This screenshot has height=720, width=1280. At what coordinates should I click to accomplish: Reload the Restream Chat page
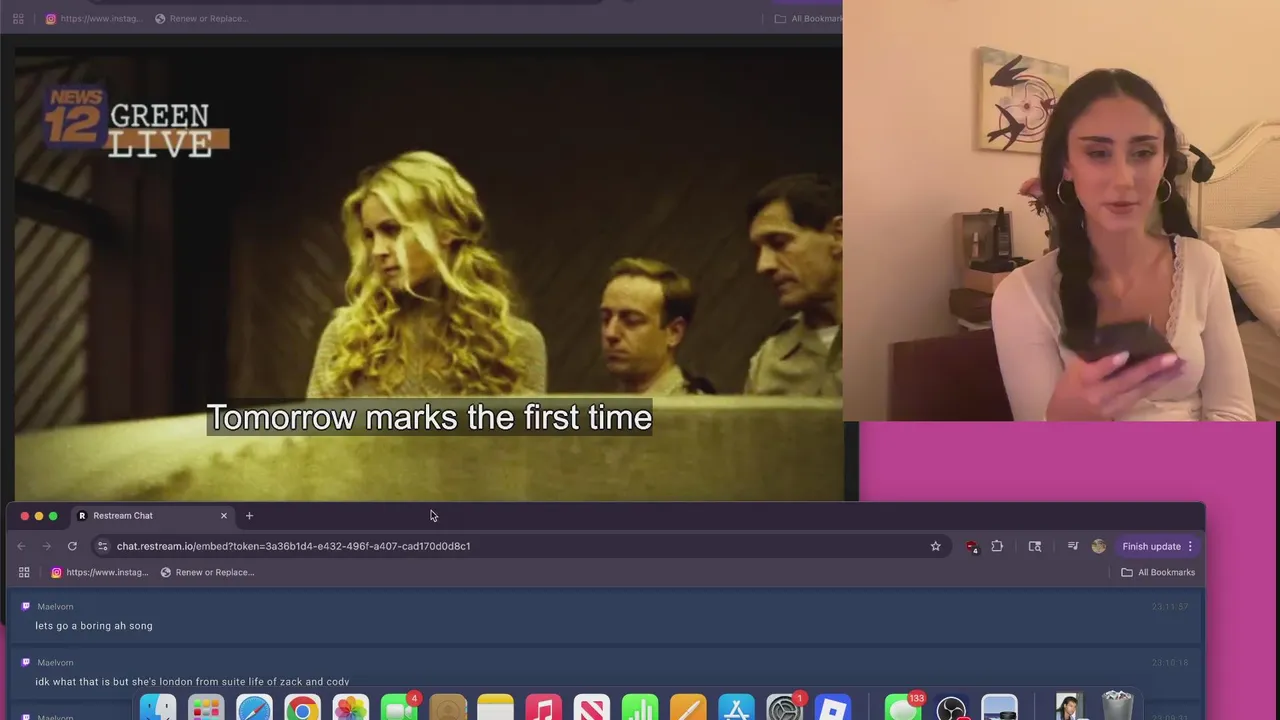[72, 546]
